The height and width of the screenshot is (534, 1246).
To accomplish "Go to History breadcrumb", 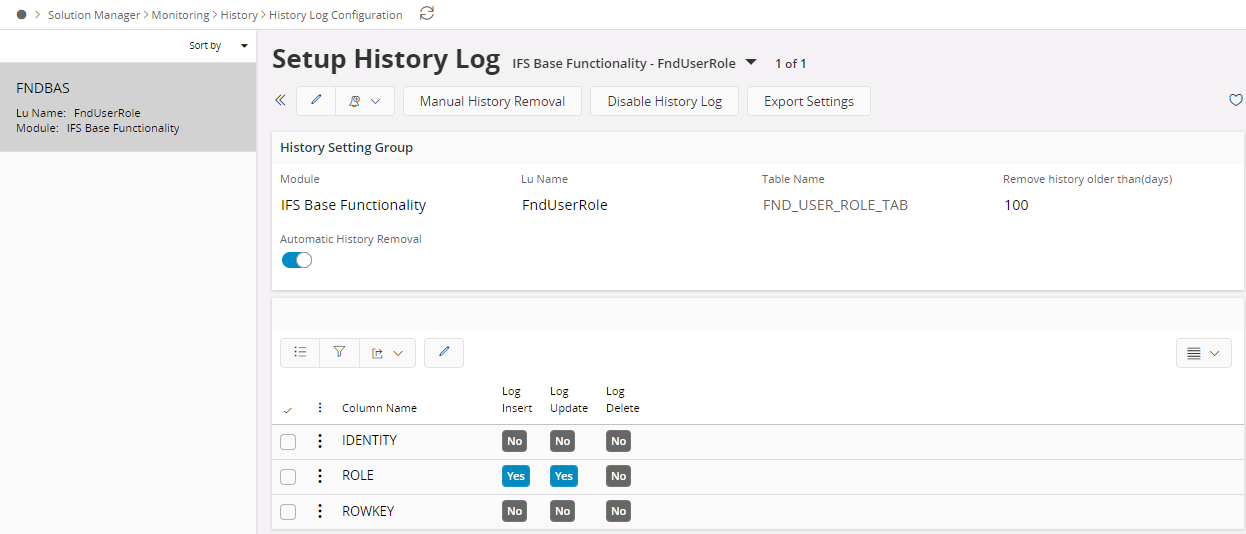I will (239, 15).
